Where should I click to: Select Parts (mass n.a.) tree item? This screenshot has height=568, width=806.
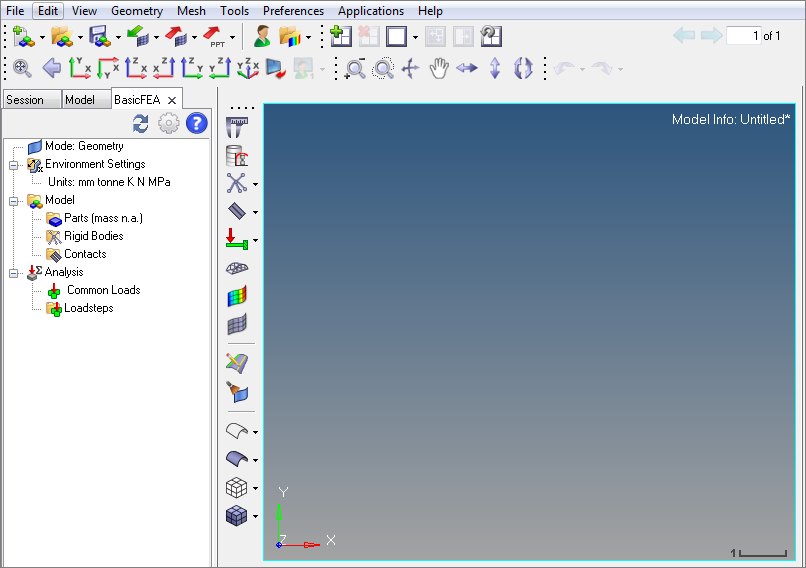103,218
